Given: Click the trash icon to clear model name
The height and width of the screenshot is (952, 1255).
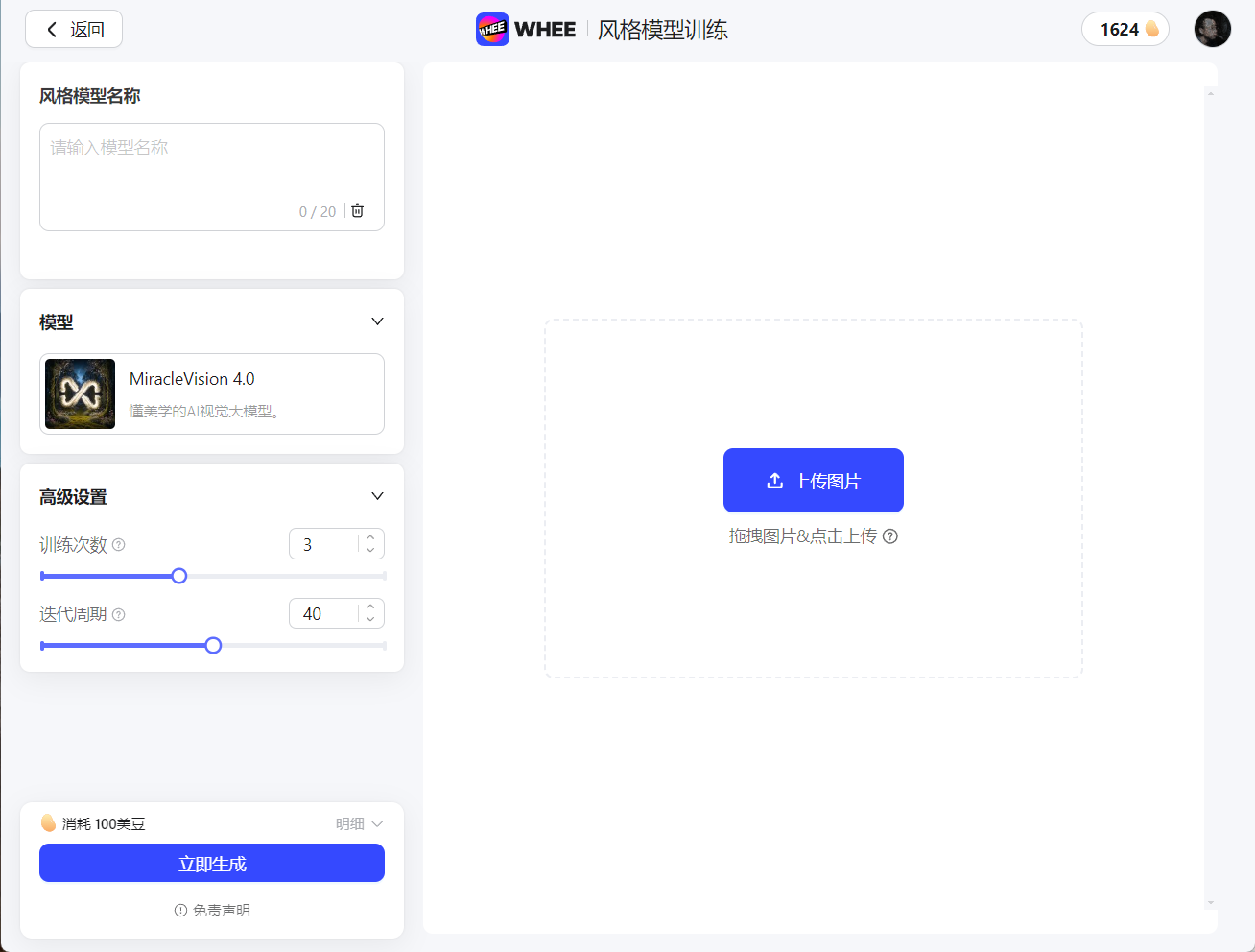Looking at the screenshot, I should click(x=356, y=211).
